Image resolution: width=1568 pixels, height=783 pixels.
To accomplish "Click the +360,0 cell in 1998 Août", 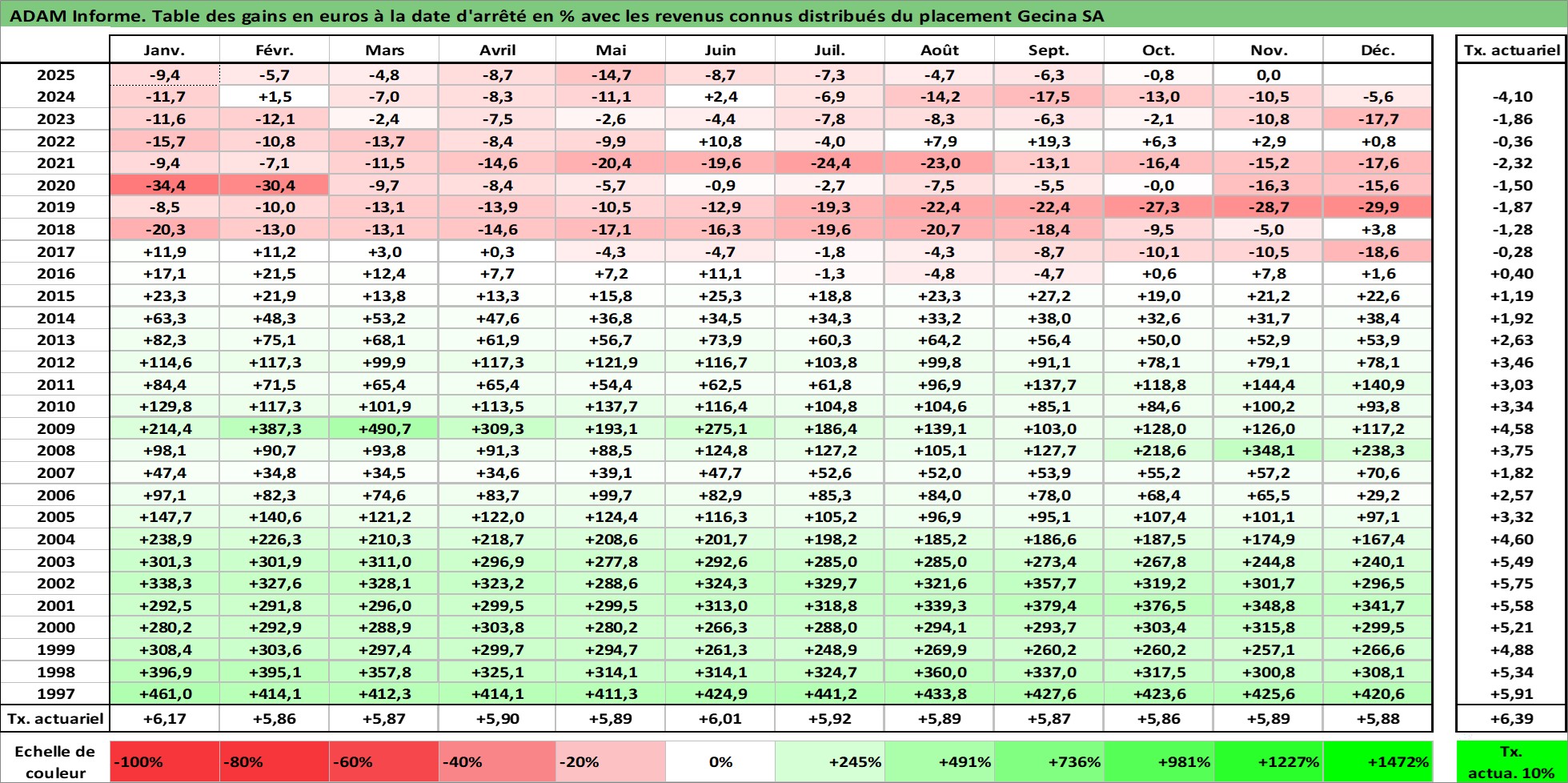I will click(940, 673).
